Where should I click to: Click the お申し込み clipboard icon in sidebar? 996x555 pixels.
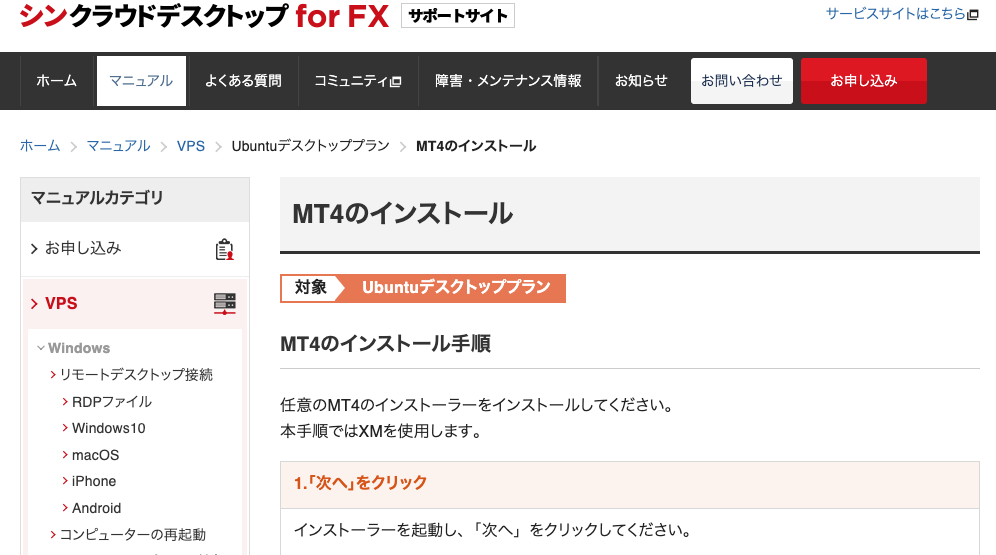tap(224, 250)
